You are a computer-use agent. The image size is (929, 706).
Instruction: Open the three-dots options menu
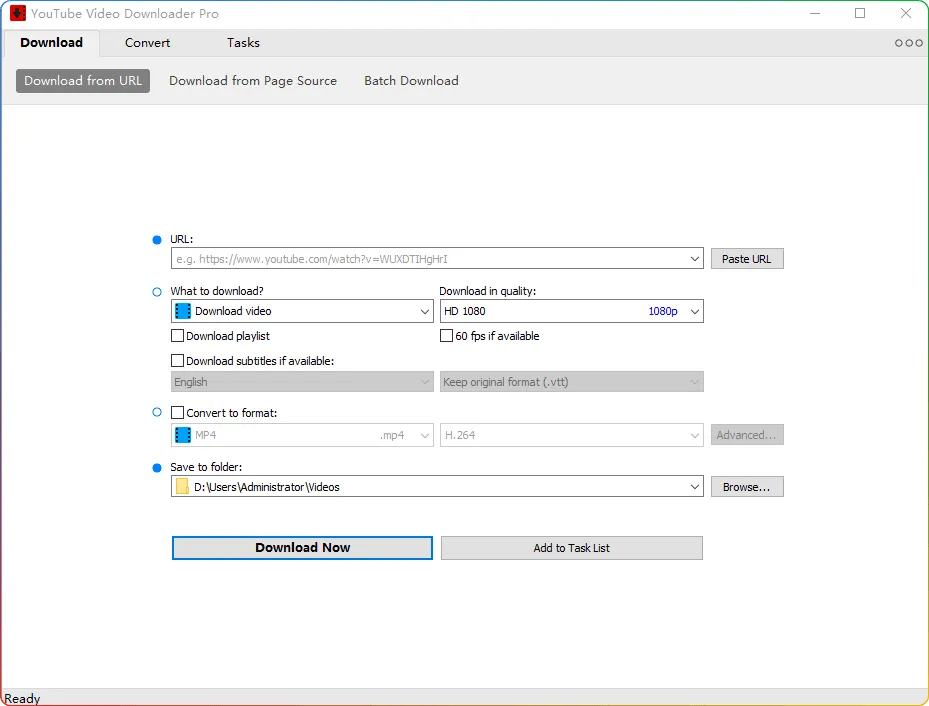pyautogui.click(x=908, y=43)
